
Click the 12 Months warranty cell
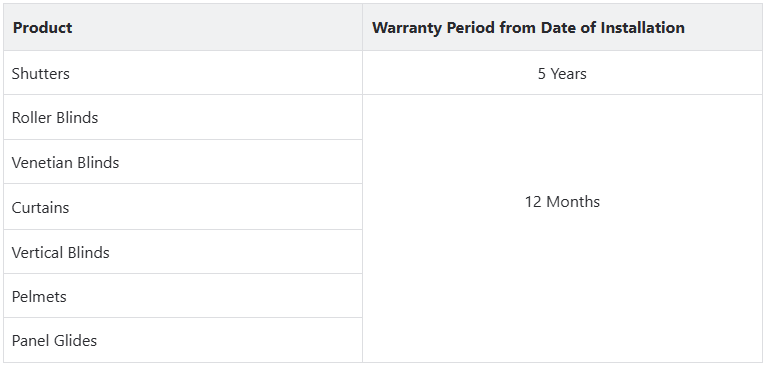click(x=562, y=229)
